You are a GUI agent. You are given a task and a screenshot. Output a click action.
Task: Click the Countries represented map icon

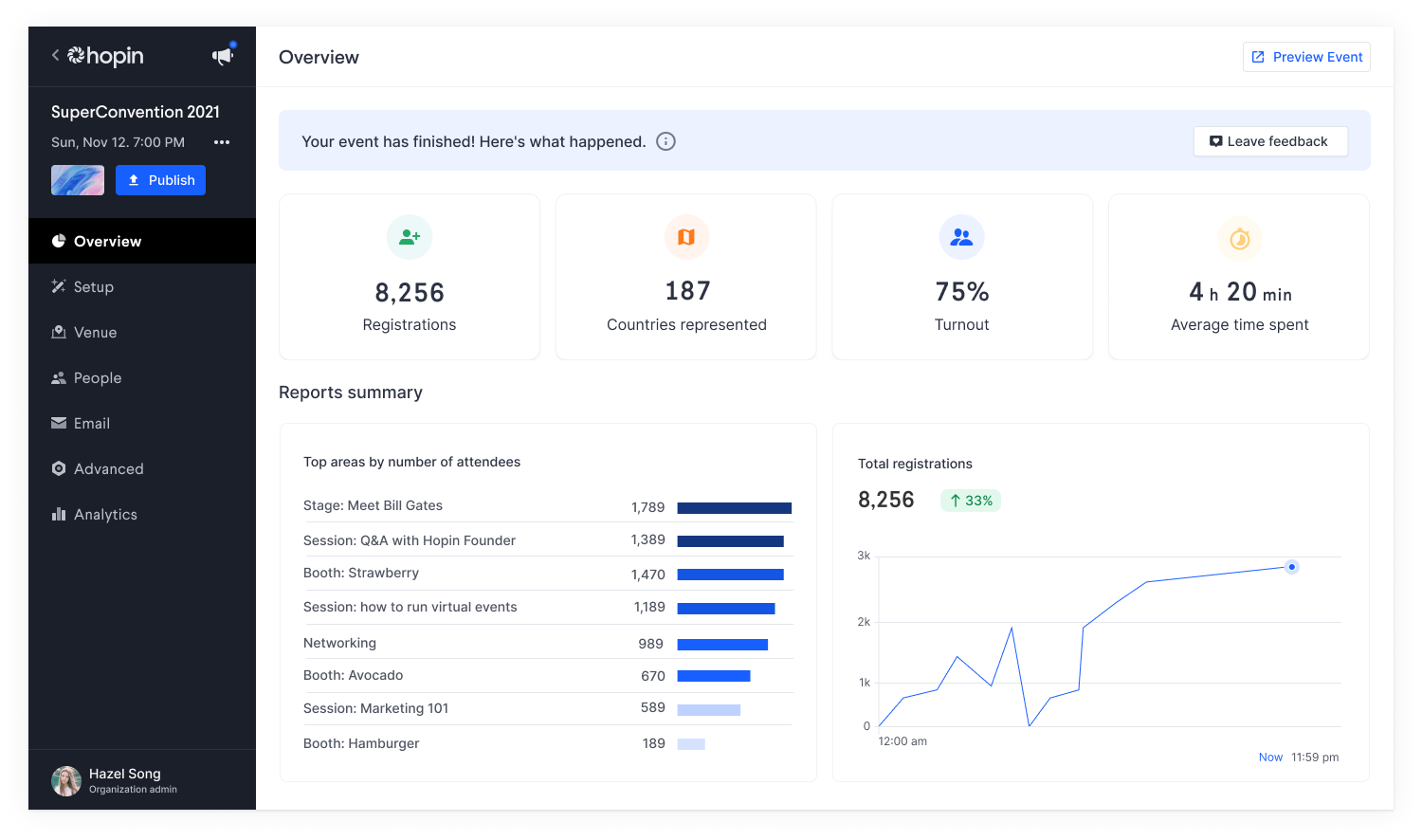(685, 236)
